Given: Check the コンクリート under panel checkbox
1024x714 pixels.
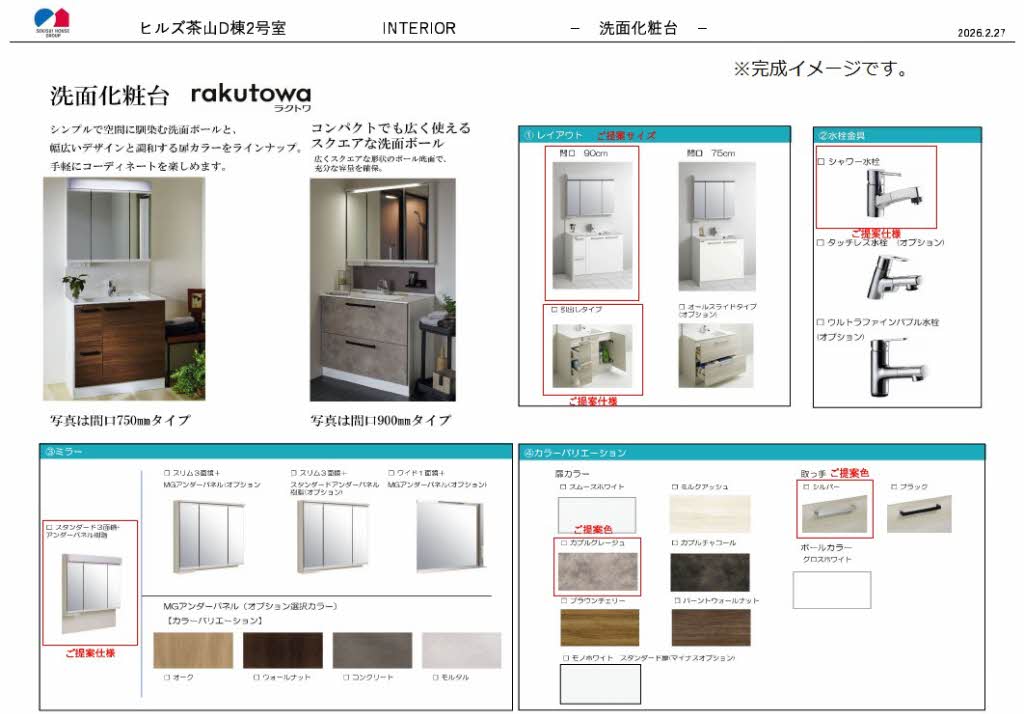Looking at the screenshot, I should (x=346, y=678).
